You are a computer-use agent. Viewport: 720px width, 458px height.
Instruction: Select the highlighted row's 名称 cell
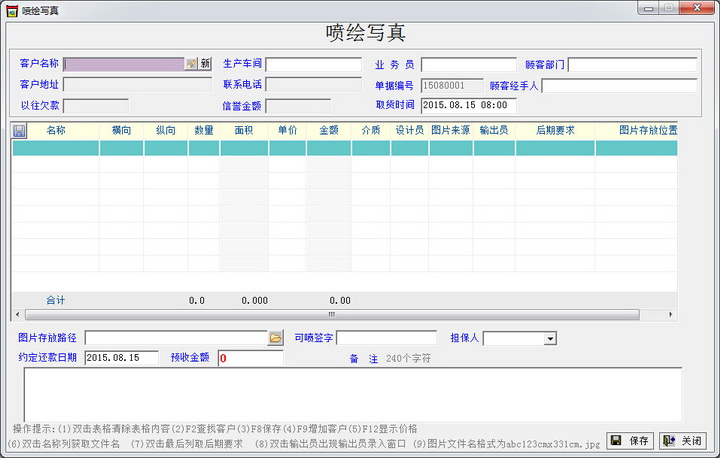[x=56, y=148]
